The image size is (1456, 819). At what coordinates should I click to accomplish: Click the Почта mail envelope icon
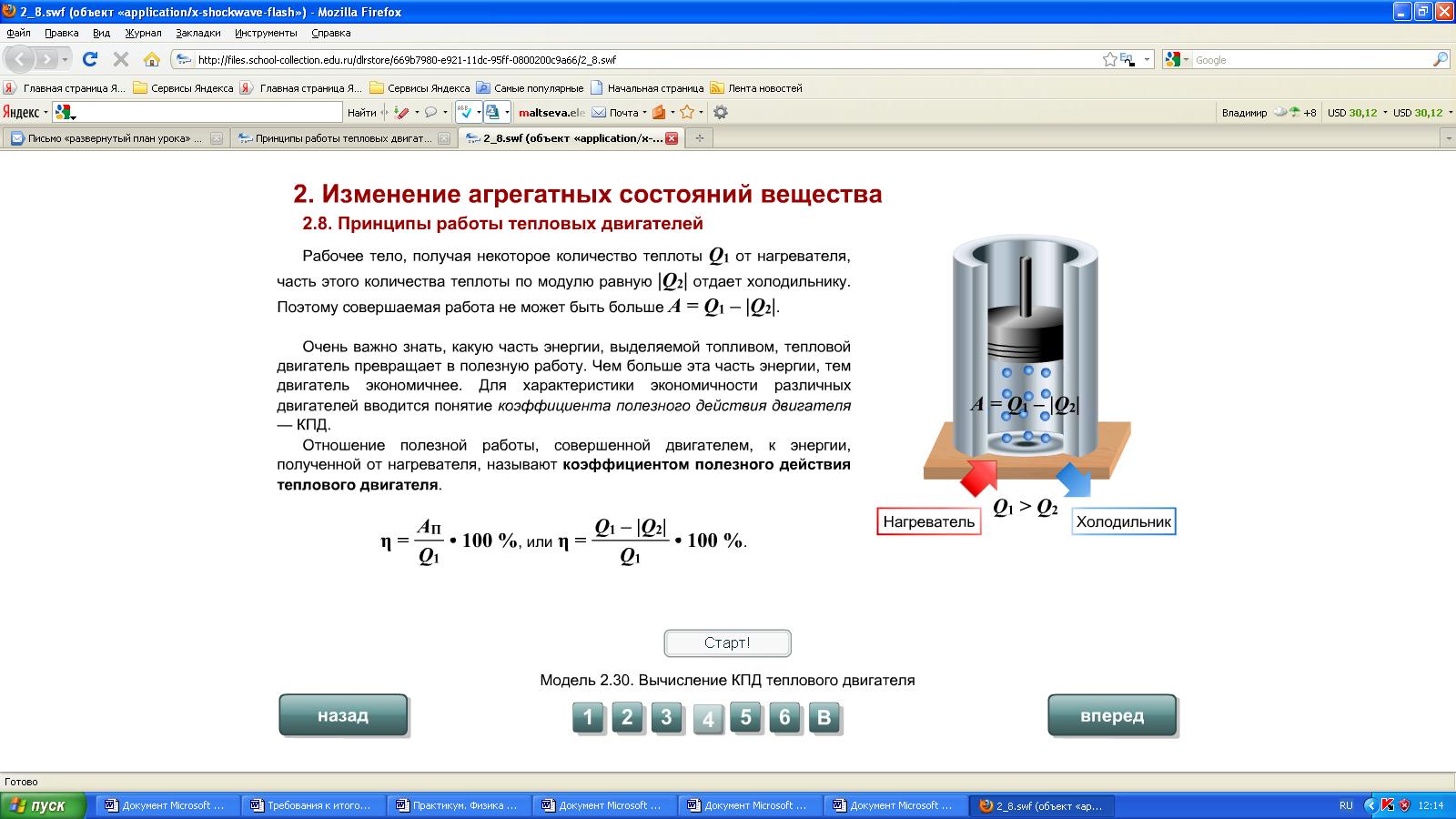(599, 112)
